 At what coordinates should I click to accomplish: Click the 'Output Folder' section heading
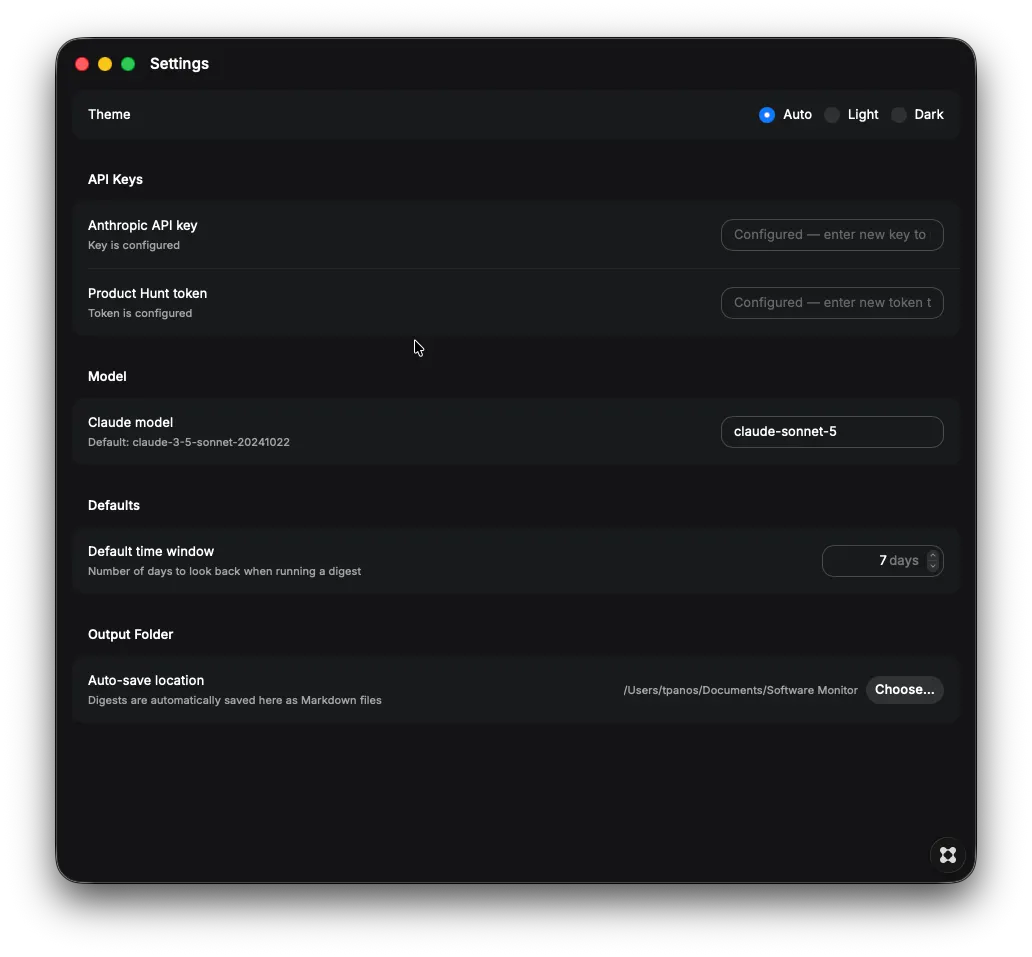coord(130,634)
